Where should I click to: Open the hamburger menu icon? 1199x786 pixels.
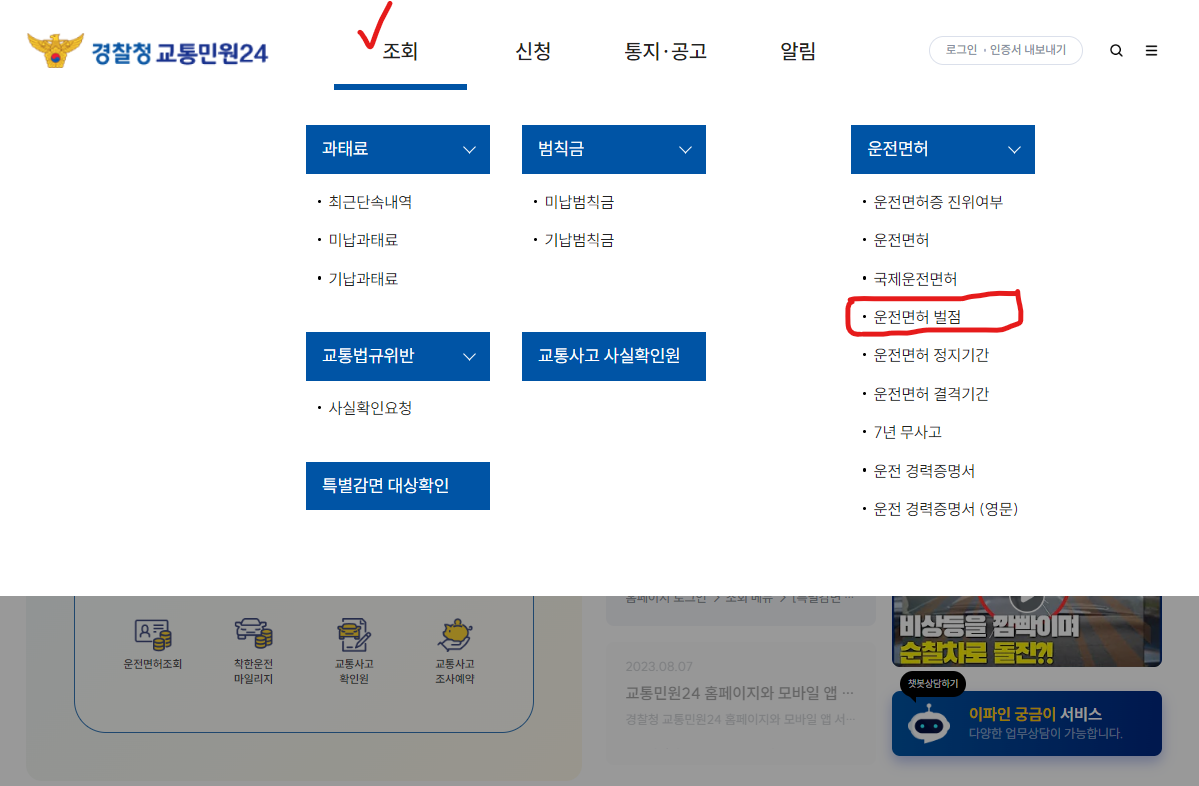tap(1151, 50)
